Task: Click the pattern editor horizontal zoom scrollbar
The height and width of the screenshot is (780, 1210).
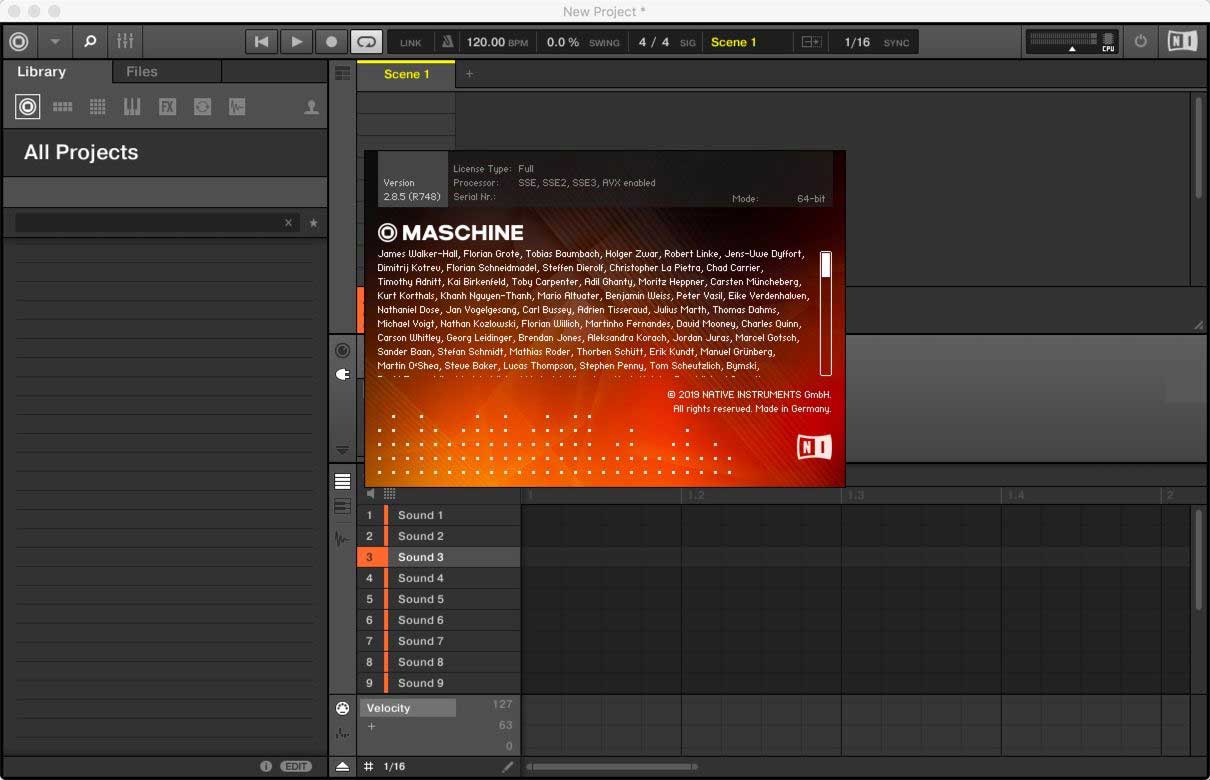Action: tap(612, 767)
